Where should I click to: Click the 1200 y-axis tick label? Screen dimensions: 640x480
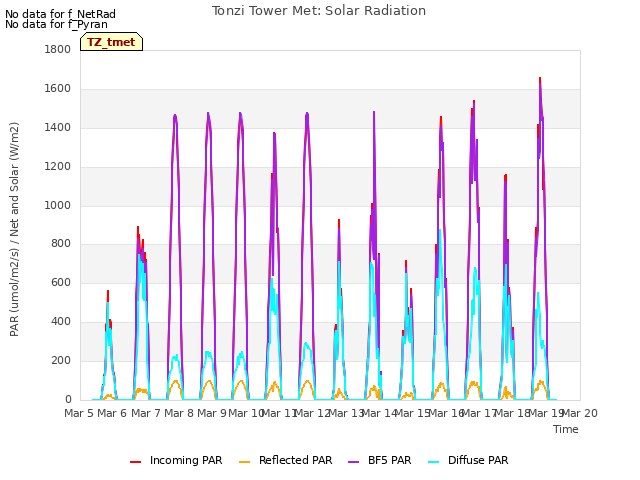[58, 167]
